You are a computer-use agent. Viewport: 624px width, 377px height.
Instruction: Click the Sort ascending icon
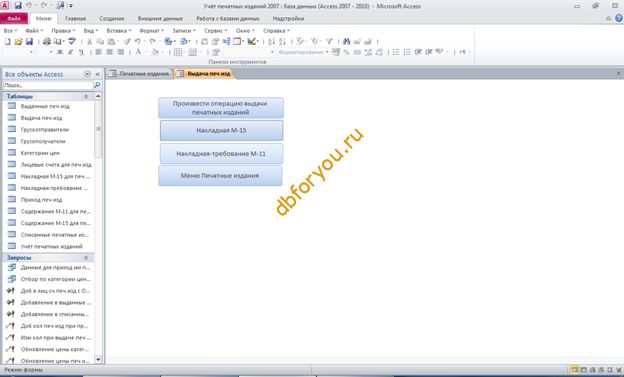point(271,41)
